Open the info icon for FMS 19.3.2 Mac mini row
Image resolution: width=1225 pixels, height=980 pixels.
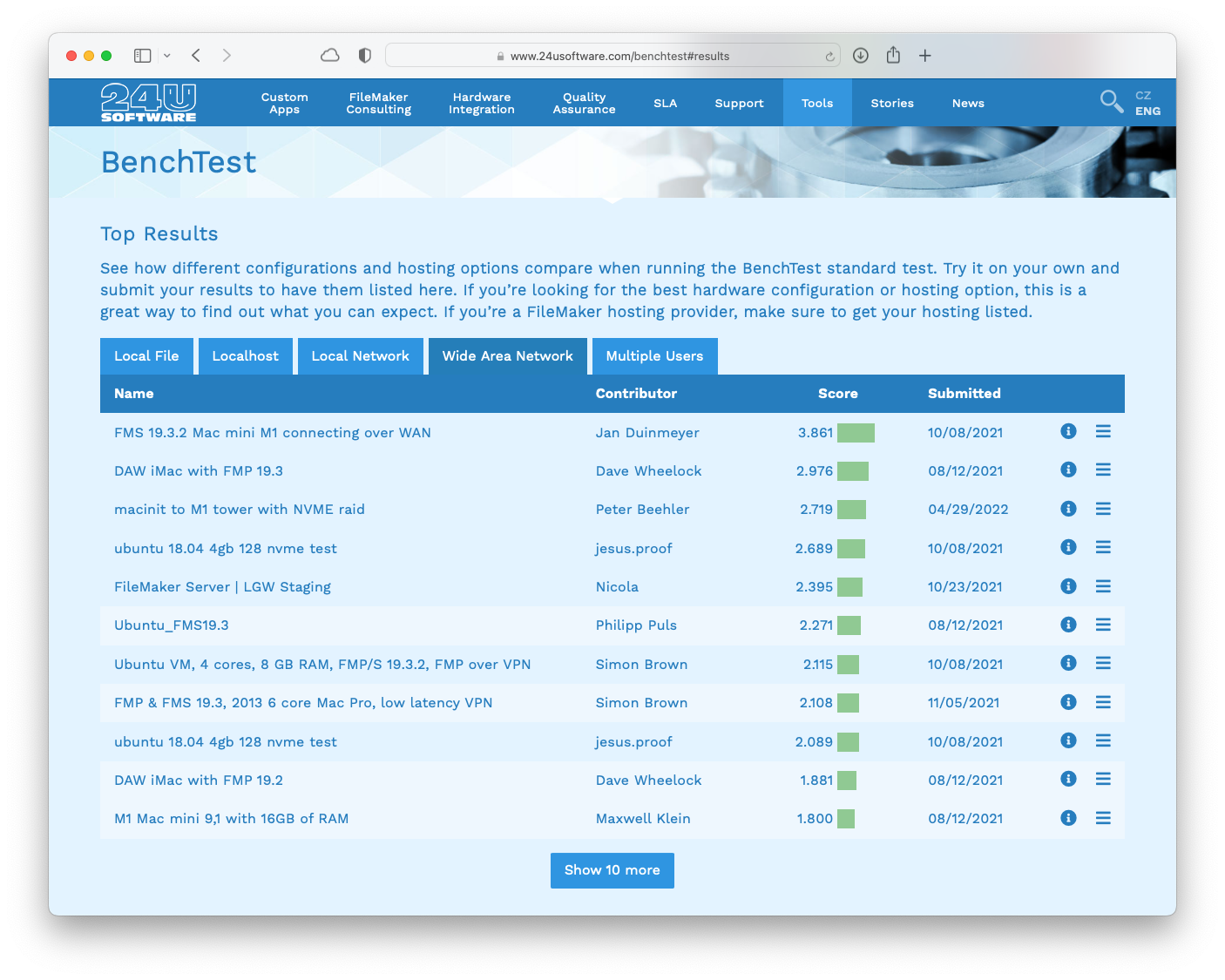pyautogui.click(x=1068, y=431)
